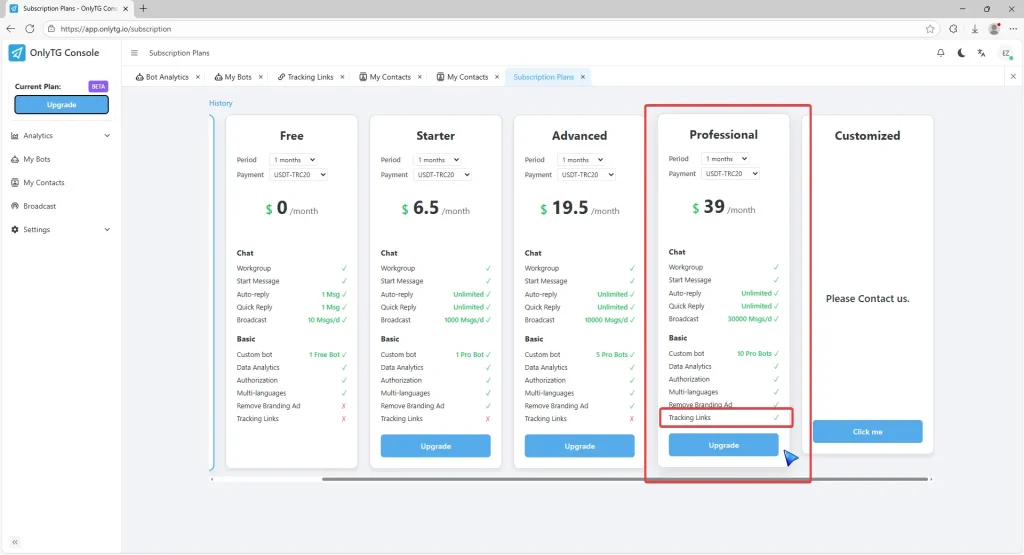Image resolution: width=1024 pixels, height=555 pixels.
Task: Click the OnlyTG Console logo icon
Action: (16, 53)
